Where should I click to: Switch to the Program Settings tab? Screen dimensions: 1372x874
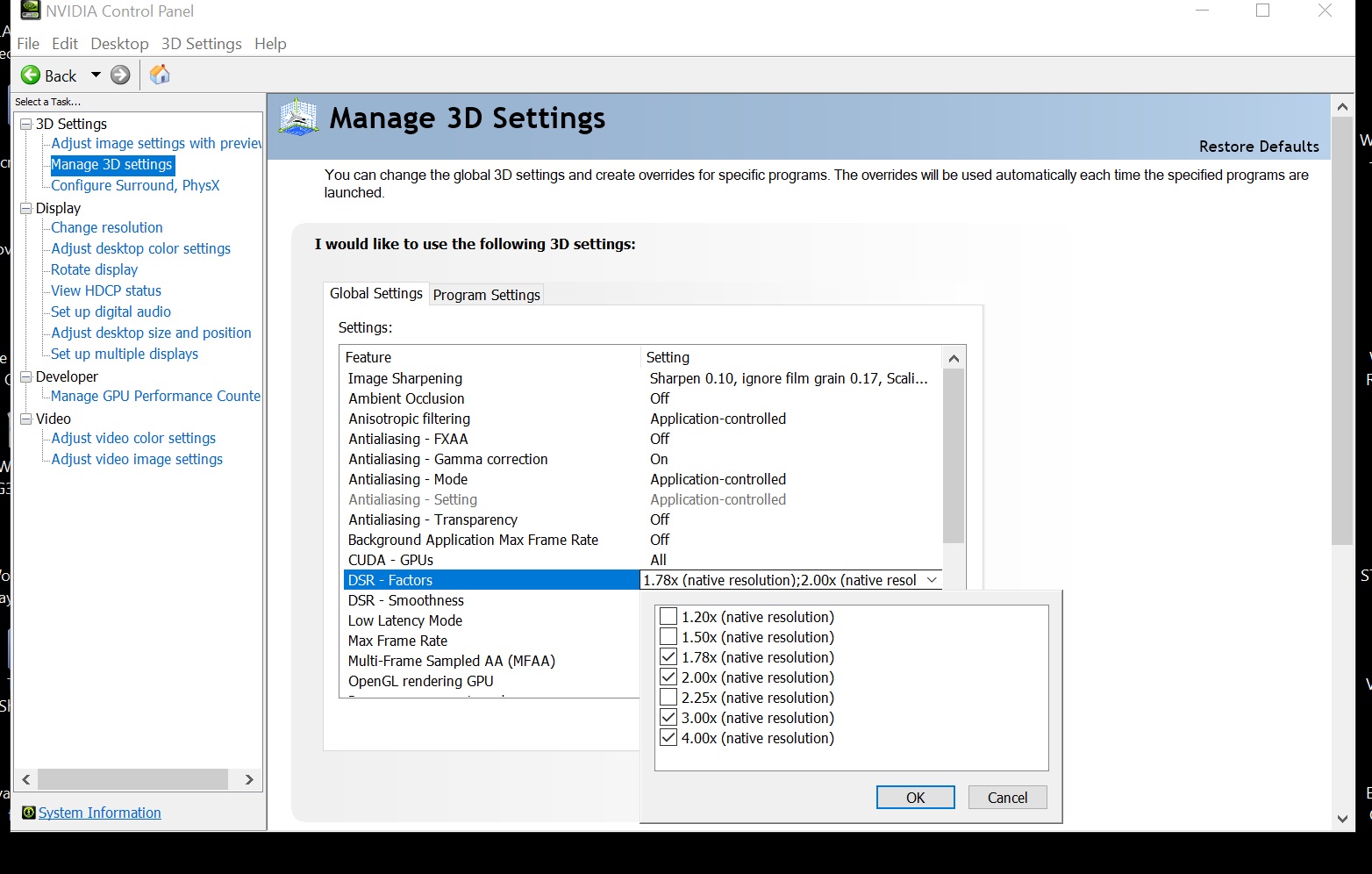[x=487, y=295]
